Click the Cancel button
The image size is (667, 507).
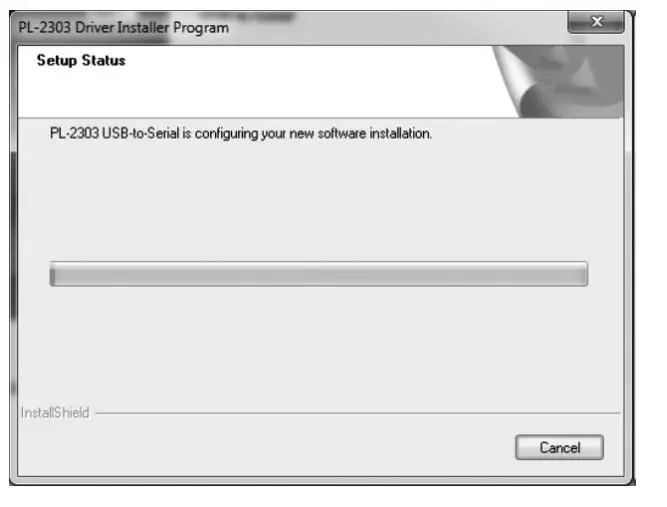click(x=559, y=447)
